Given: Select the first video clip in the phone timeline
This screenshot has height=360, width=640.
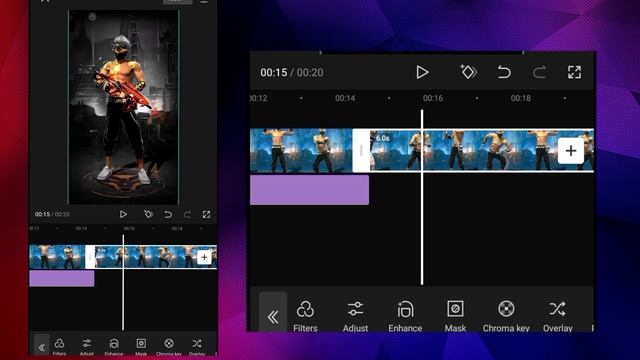Looking at the screenshot, I should click(x=57, y=257).
